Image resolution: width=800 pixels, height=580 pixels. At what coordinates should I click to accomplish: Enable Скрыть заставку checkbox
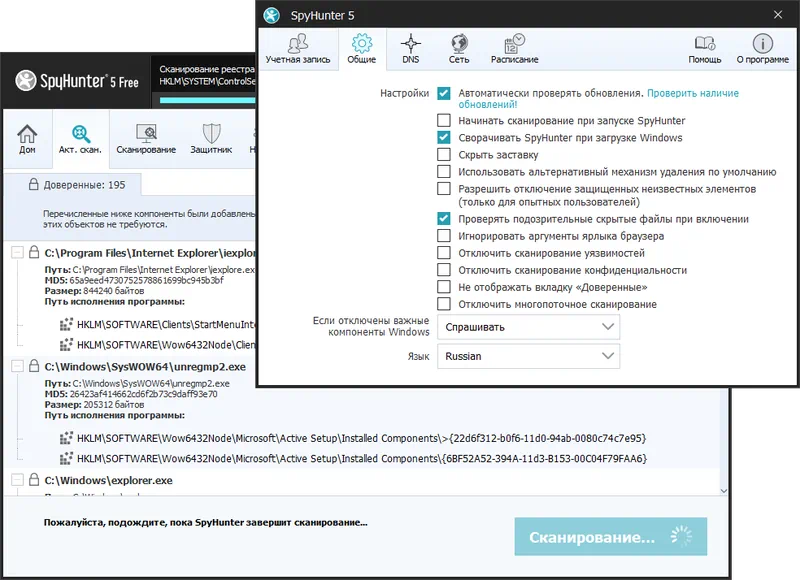[x=444, y=154]
